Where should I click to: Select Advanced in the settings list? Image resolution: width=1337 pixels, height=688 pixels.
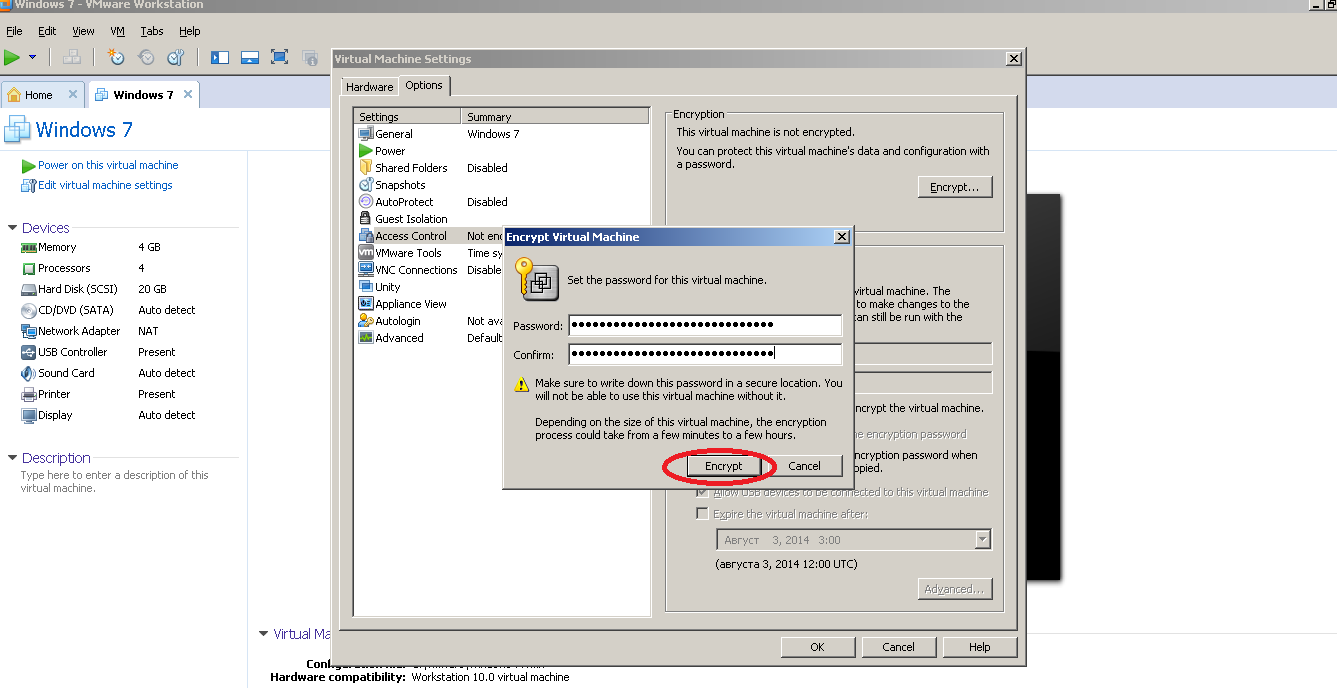(400, 338)
